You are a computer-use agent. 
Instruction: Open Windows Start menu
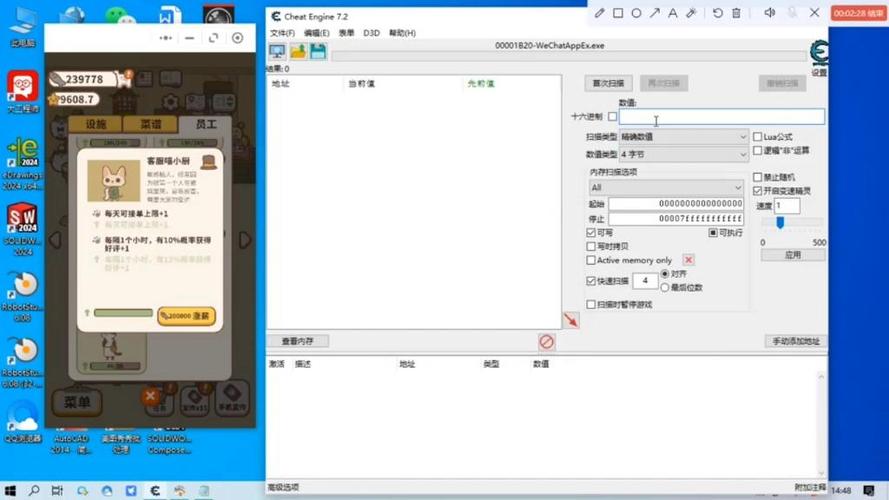(10, 490)
